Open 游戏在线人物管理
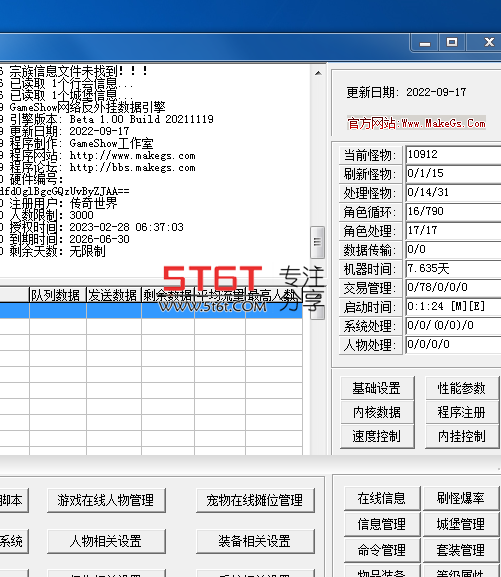 click(x=106, y=500)
